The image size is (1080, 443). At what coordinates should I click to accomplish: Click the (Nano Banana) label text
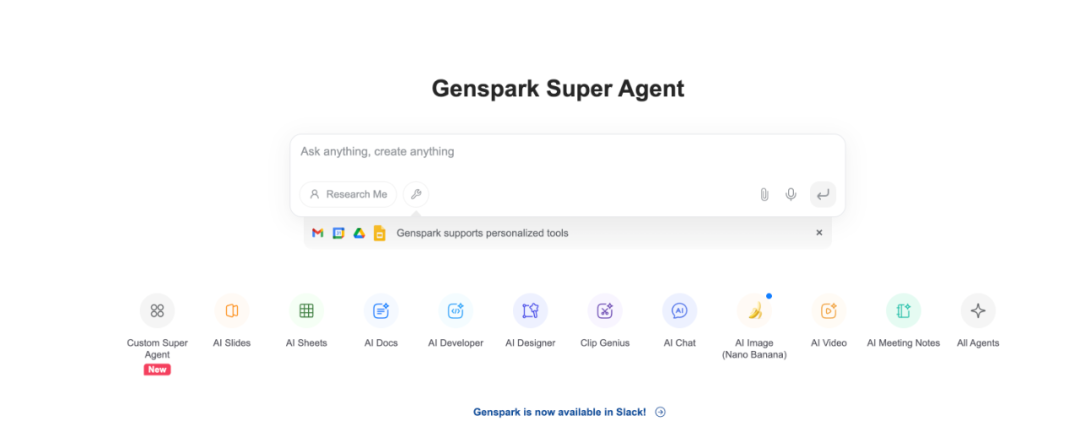click(754, 356)
